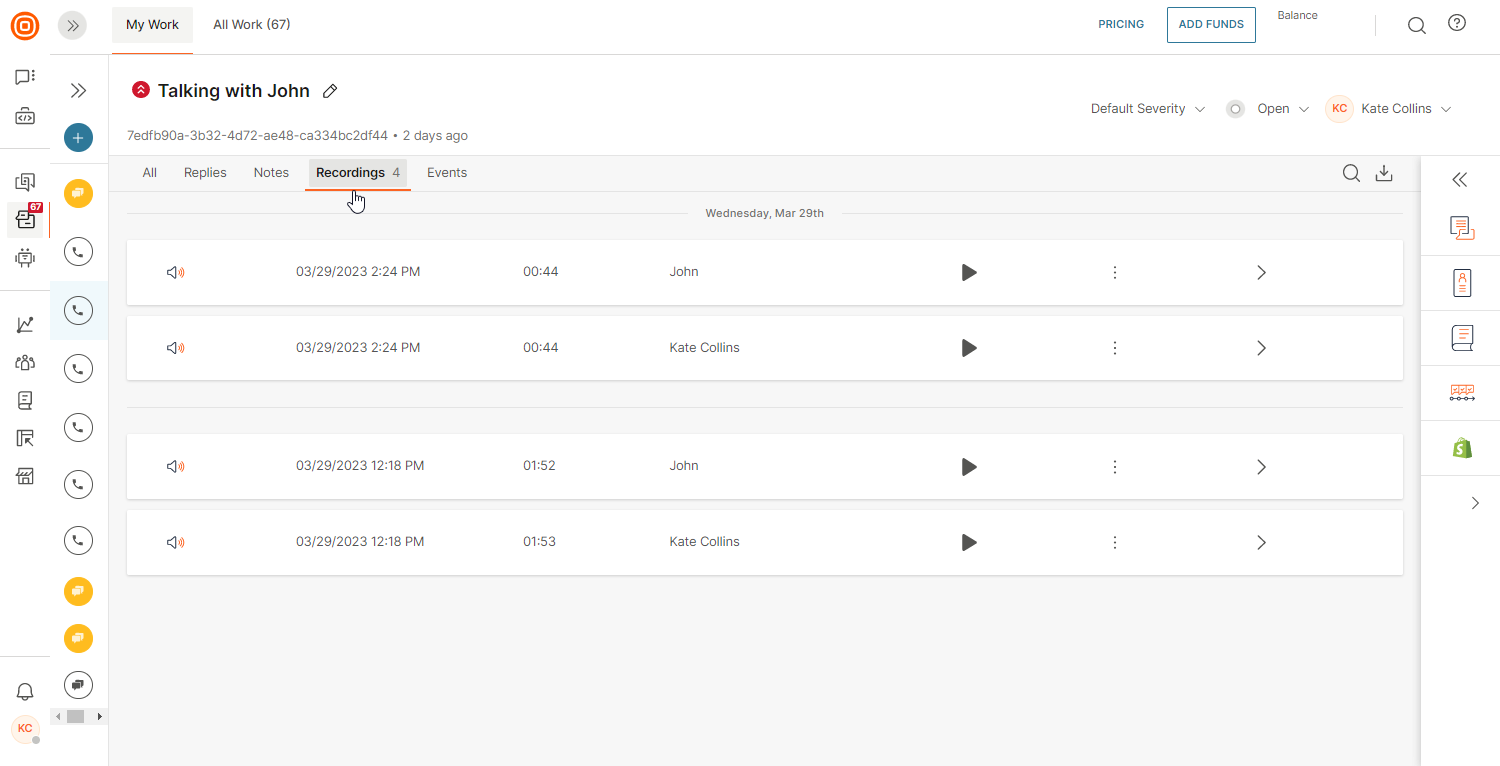Open the notifications bell icon
The width and height of the screenshot is (1500, 766).
click(25, 691)
